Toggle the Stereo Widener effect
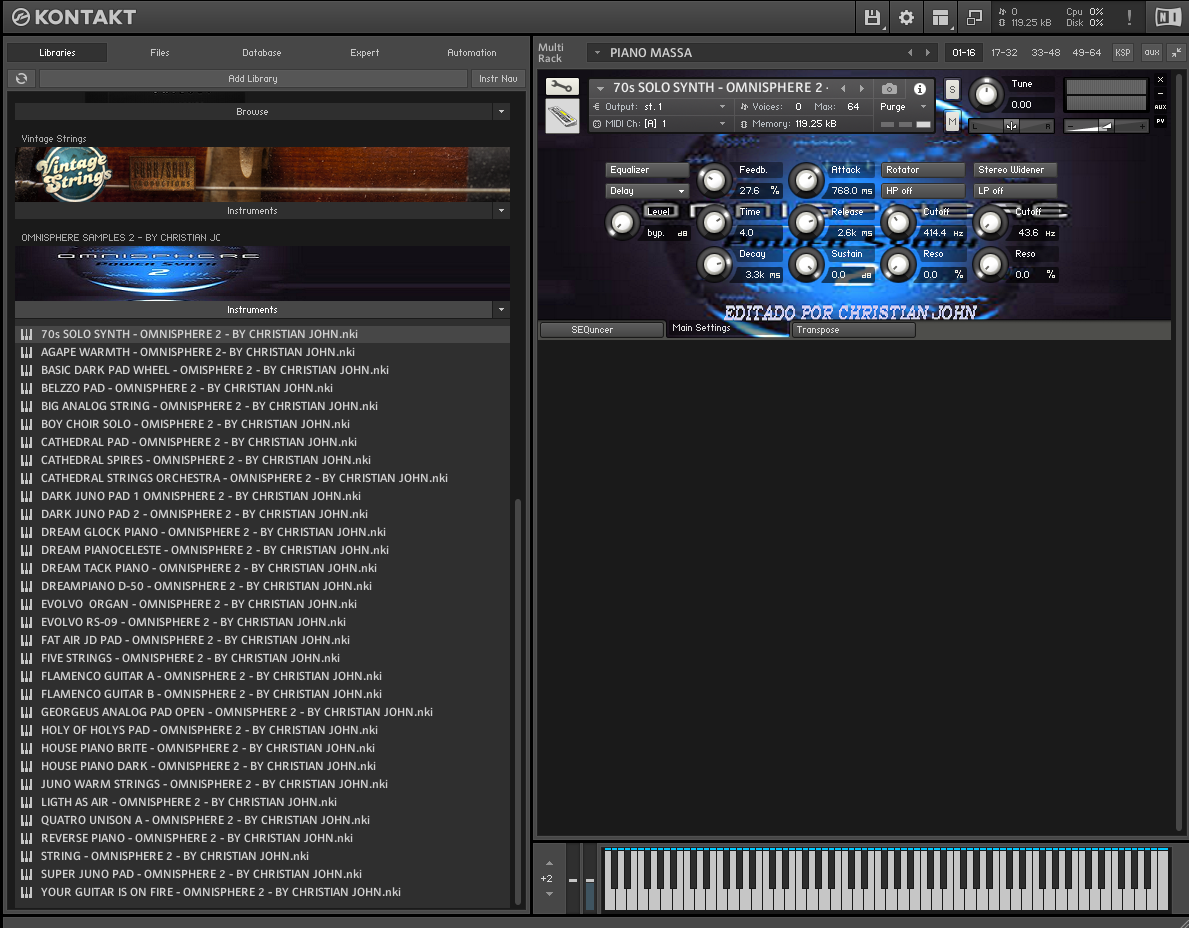The width and height of the screenshot is (1189, 928). click(x=1015, y=170)
